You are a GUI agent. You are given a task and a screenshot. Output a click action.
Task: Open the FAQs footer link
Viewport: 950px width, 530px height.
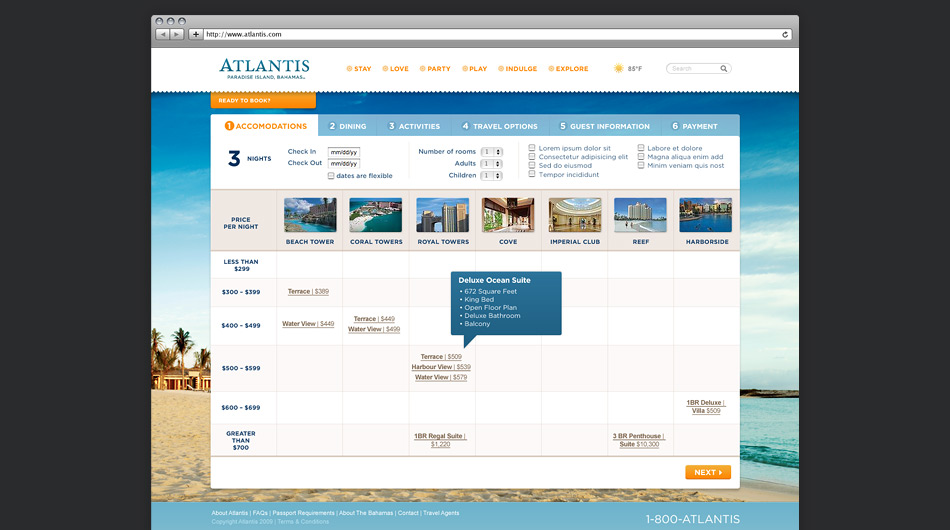point(260,513)
